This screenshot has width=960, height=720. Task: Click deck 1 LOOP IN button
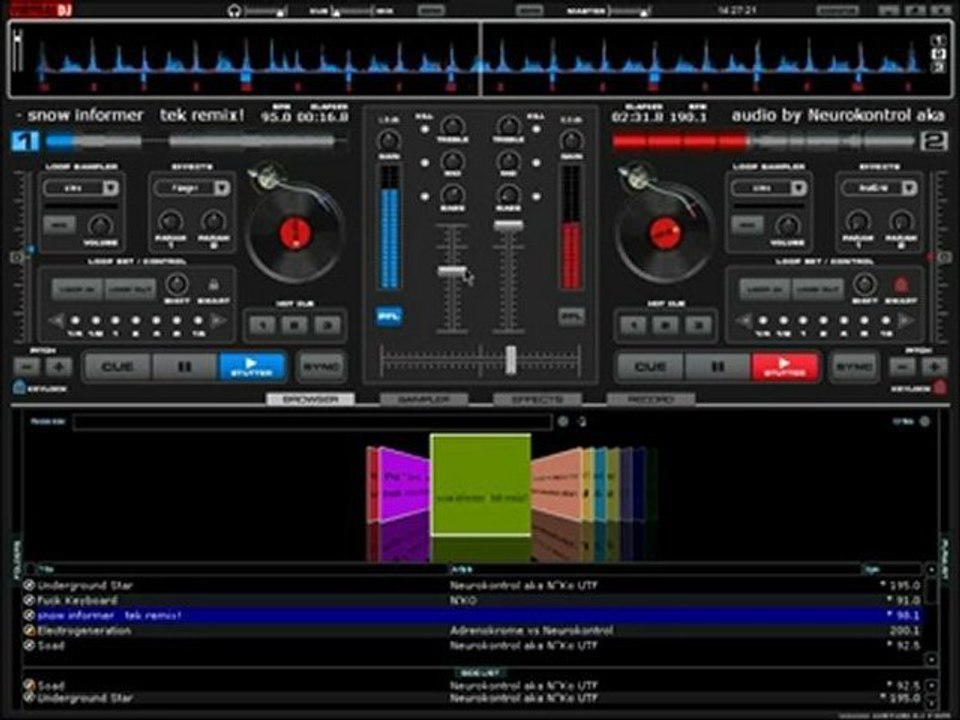pyautogui.click(x=77, y=288)
